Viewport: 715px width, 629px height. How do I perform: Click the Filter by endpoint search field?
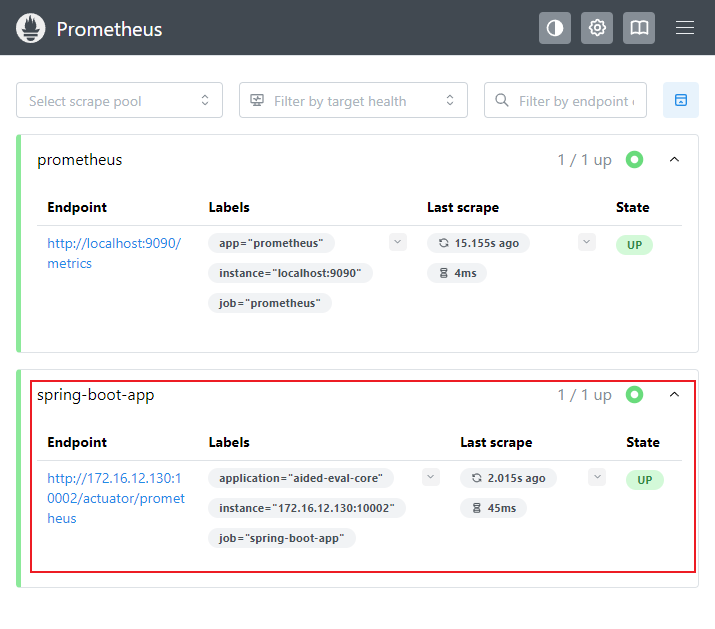pyautogui.click(x=573, y=100)
